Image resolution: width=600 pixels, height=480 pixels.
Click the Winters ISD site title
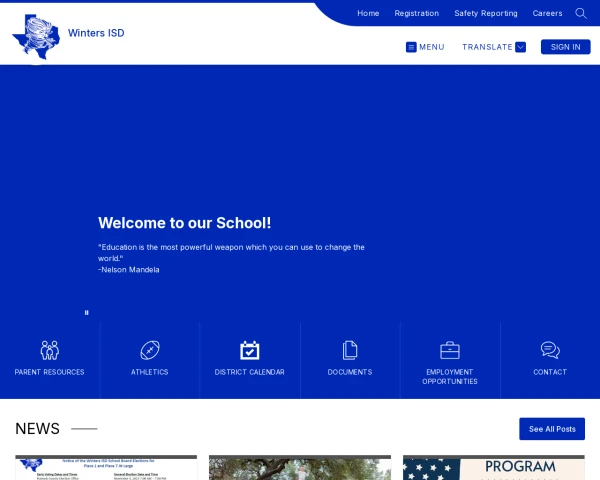96,33
